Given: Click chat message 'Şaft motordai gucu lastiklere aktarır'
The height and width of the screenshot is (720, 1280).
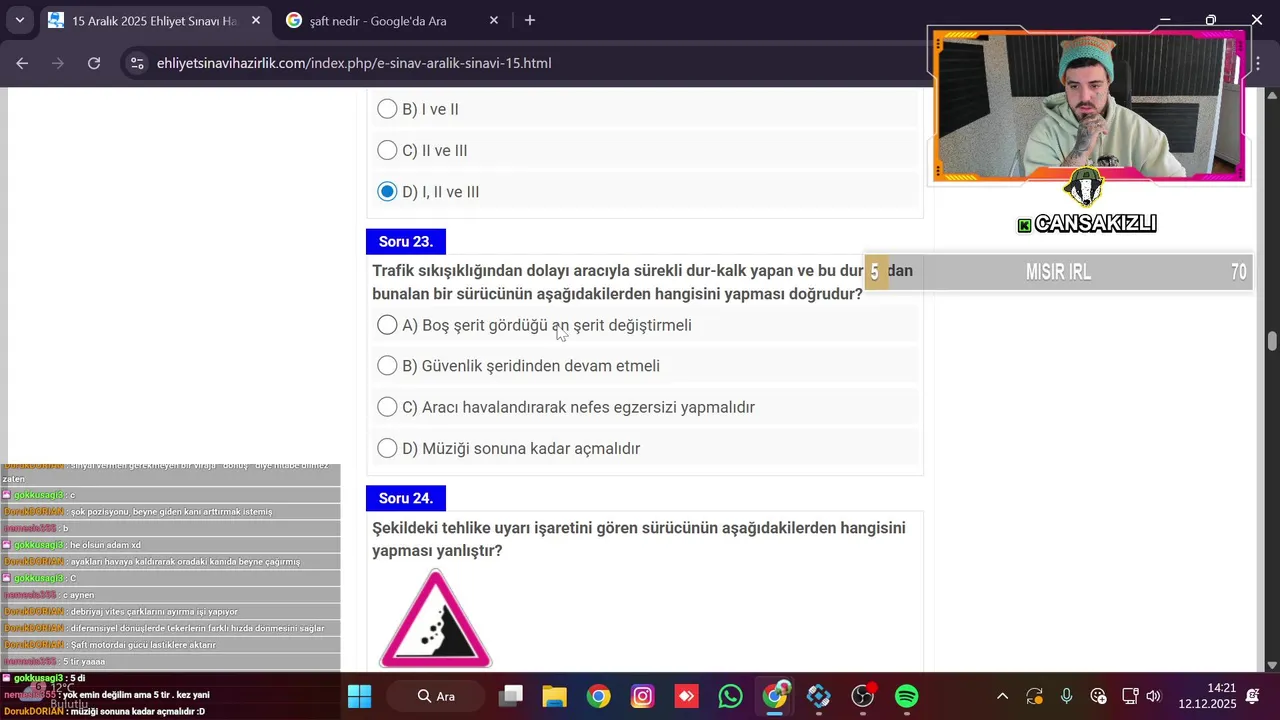Looking at the screenshot, I should coord(143,645).
